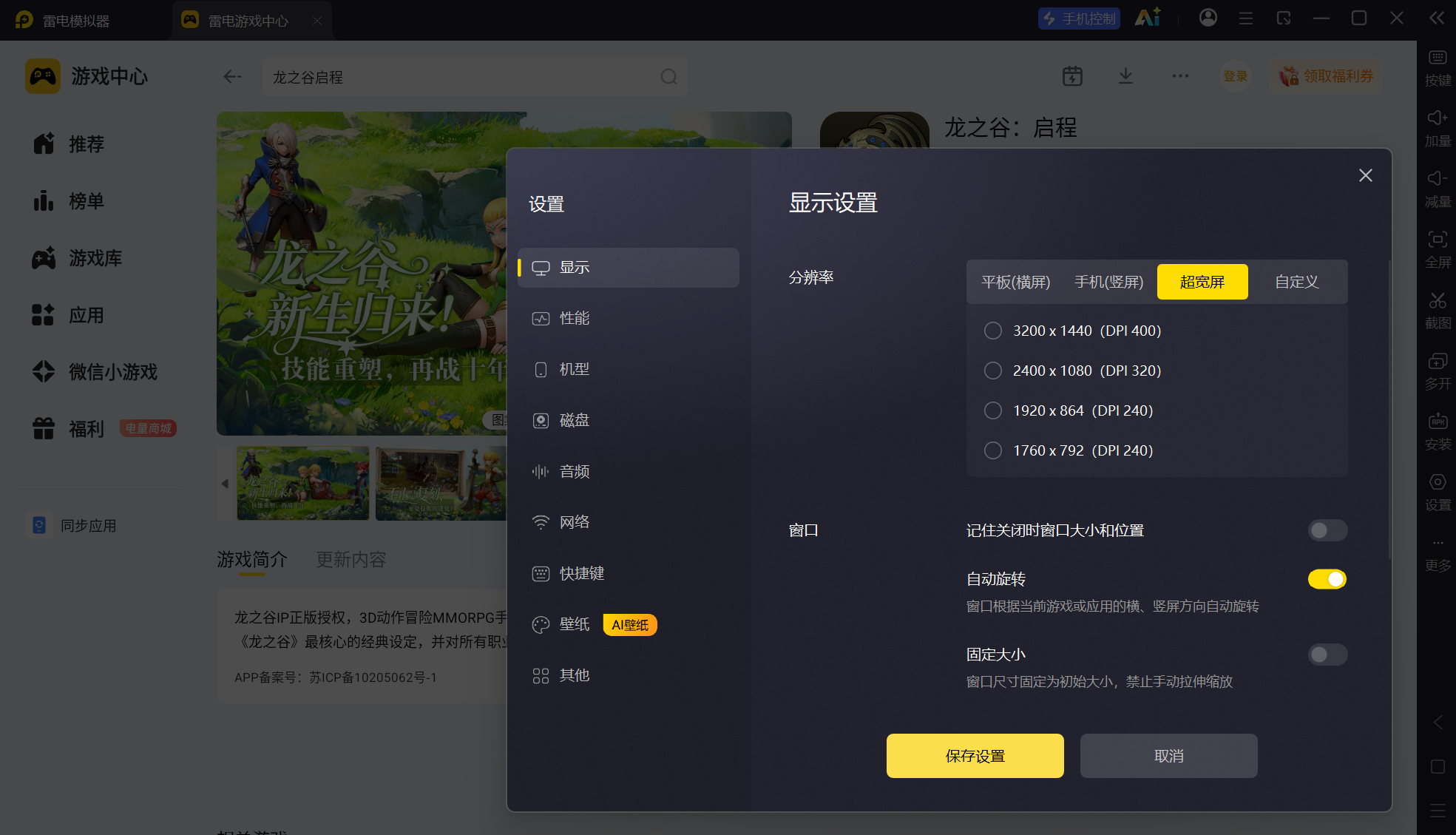Image resolution: width=1456 pixels, height=835 pixels.
Task: Switch to 更新内容 update tab
Action: point(351,560)
